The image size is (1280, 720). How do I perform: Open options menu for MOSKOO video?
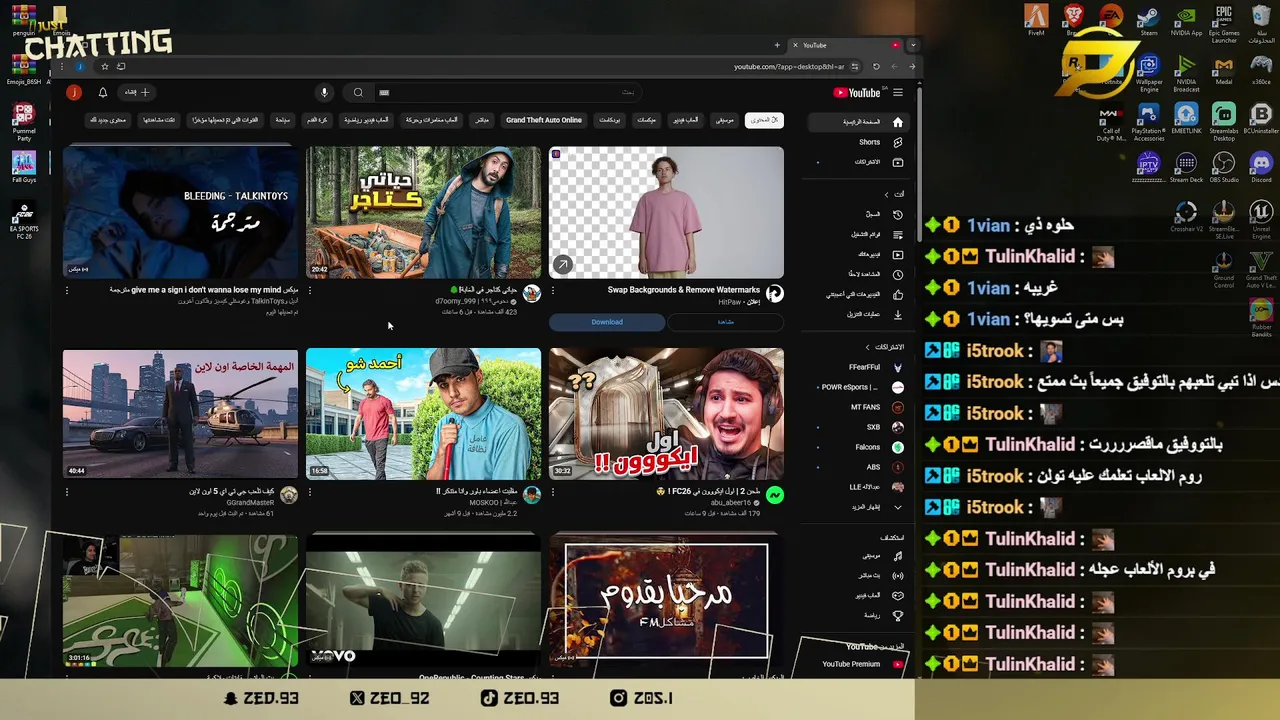click(x=310, y=492)
